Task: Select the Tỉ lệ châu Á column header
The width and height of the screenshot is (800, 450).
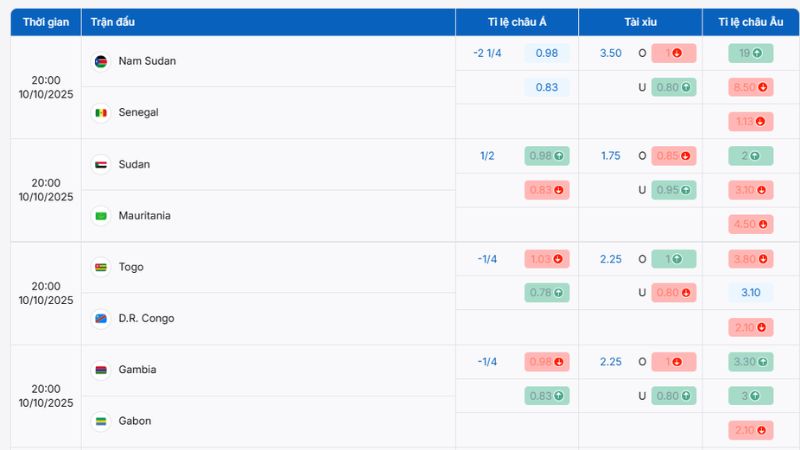Action: click(517, 22)
